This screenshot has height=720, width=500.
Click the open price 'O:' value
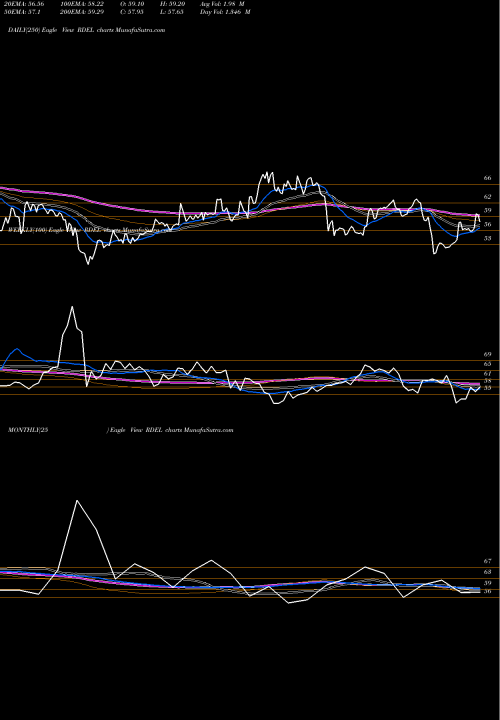(132, 4)
